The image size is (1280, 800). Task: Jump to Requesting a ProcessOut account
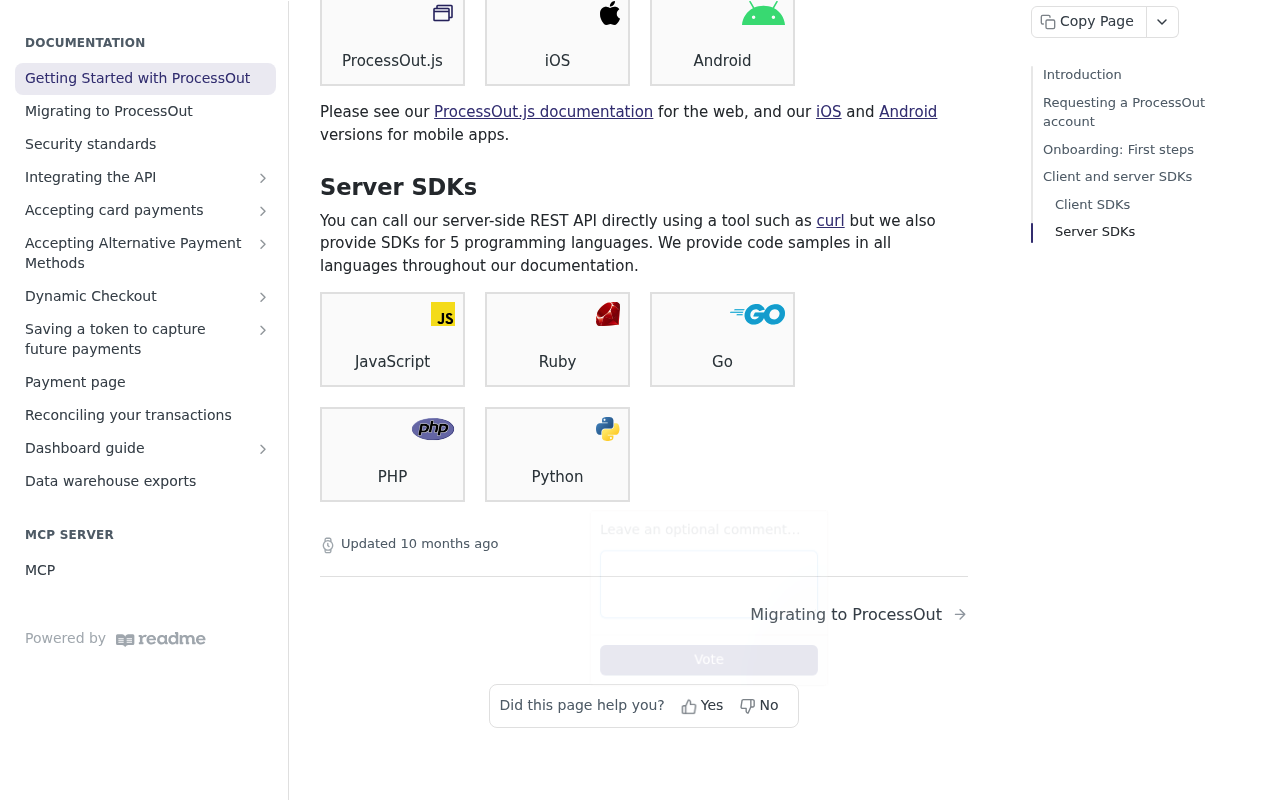[x=1124, y=112]
